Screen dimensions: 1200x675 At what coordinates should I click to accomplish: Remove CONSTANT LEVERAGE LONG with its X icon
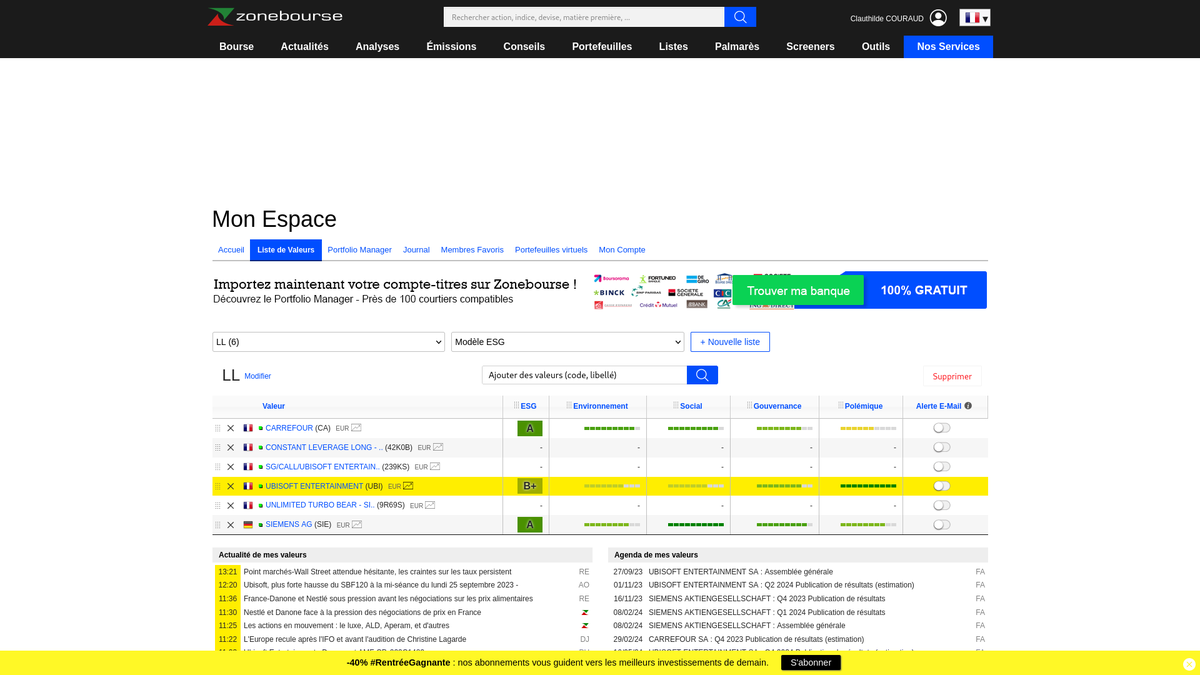[230, 448]
